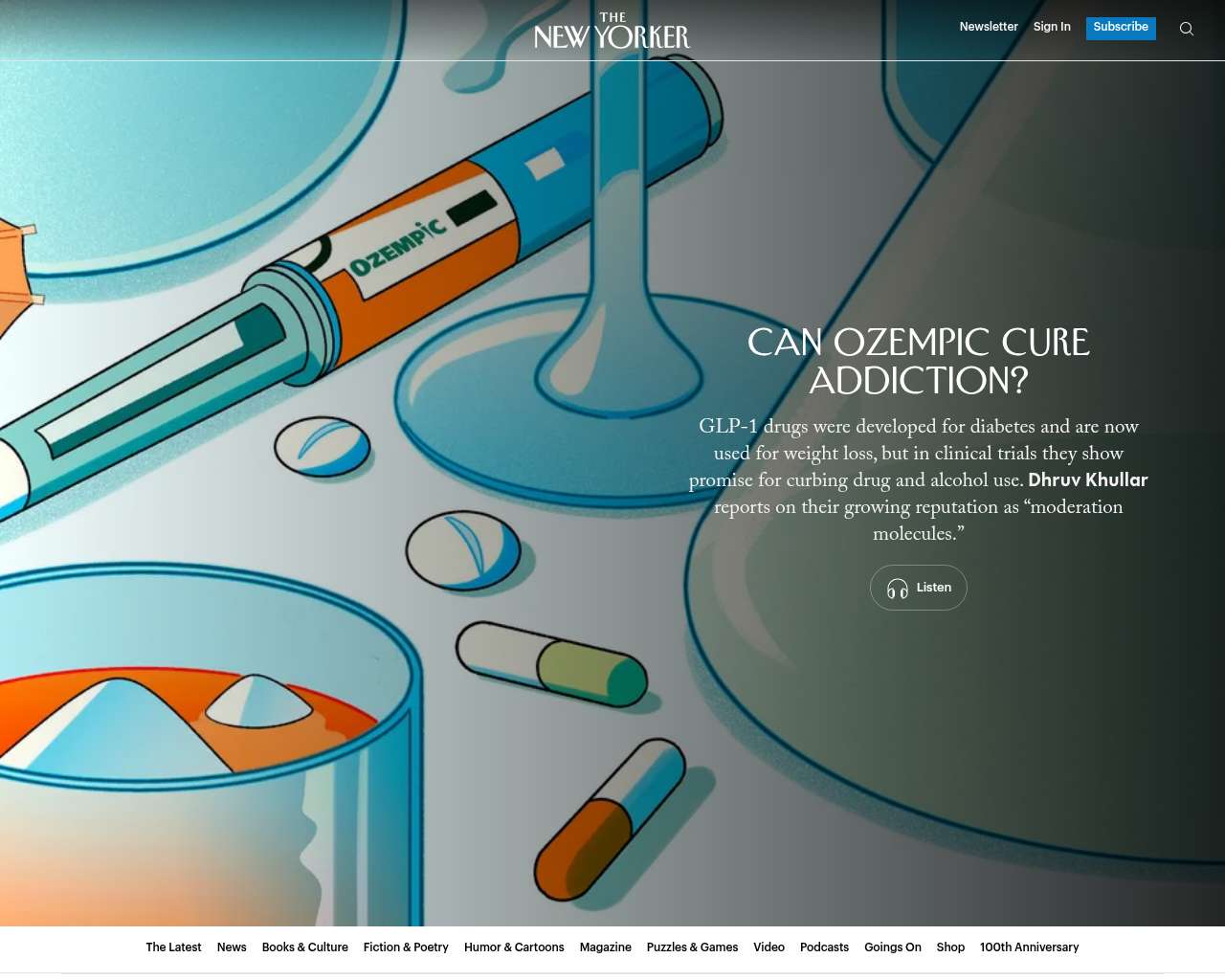Go to The Latest section

(173, 947)
